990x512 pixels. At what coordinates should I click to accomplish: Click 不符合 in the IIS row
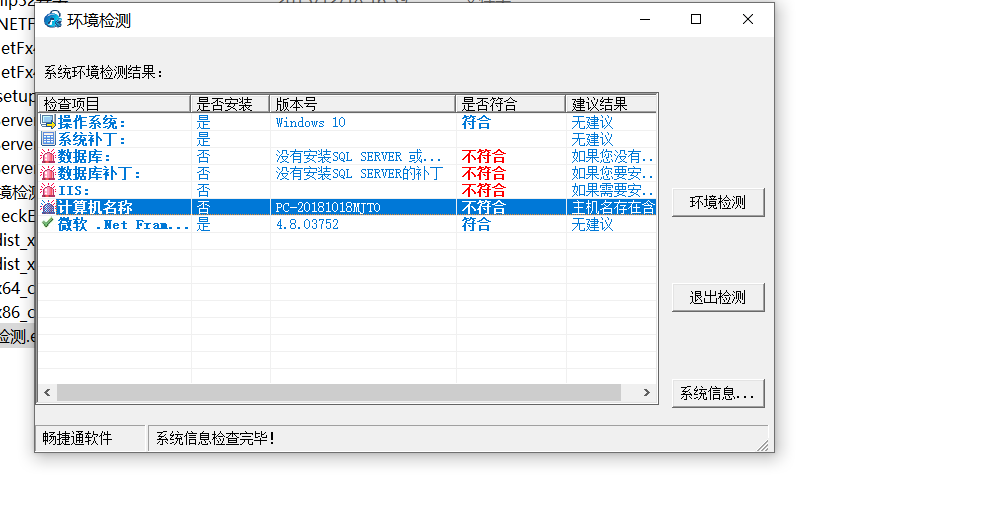pyautogui.click(x=484, y=191)
